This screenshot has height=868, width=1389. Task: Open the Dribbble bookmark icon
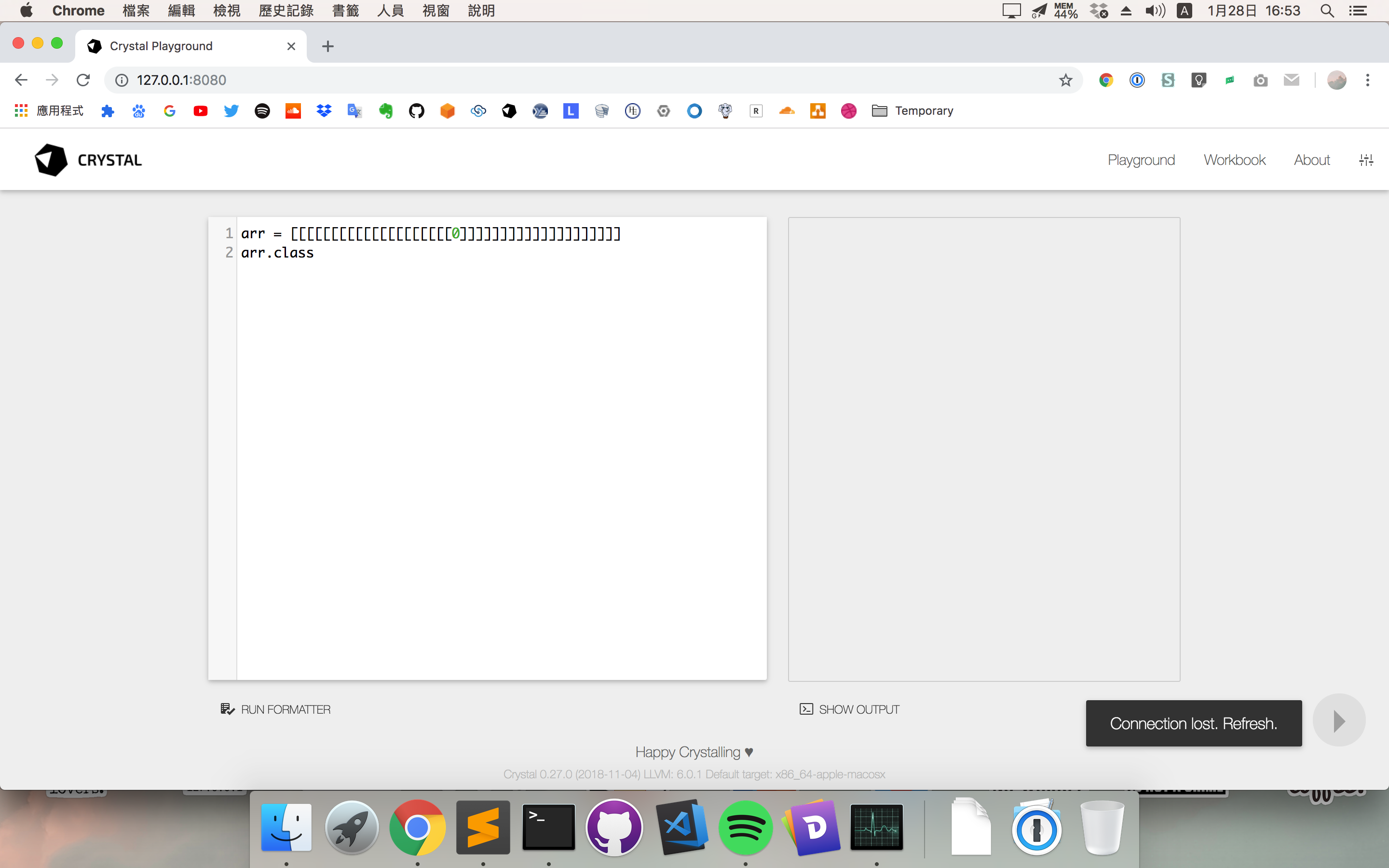pos(849,111)
